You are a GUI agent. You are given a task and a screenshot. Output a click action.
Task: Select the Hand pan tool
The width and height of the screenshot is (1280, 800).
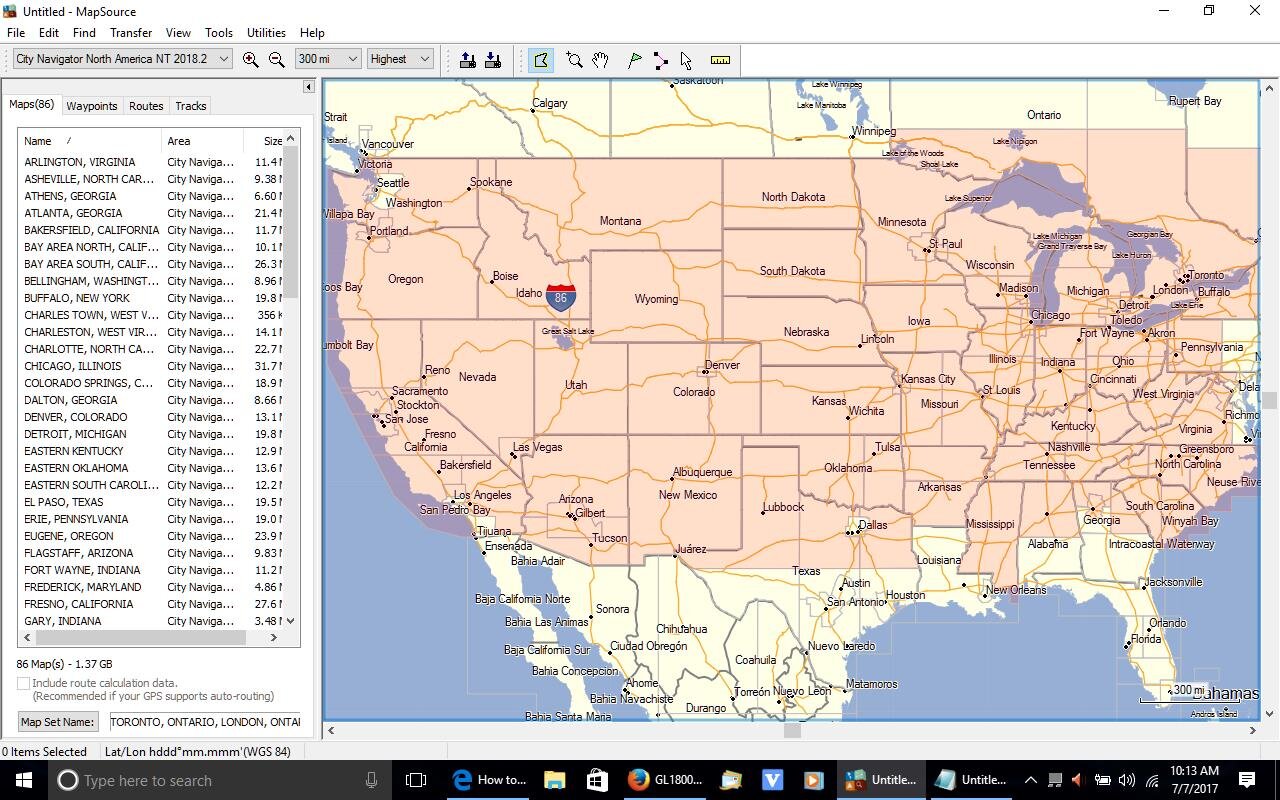[x=600, y=60]
